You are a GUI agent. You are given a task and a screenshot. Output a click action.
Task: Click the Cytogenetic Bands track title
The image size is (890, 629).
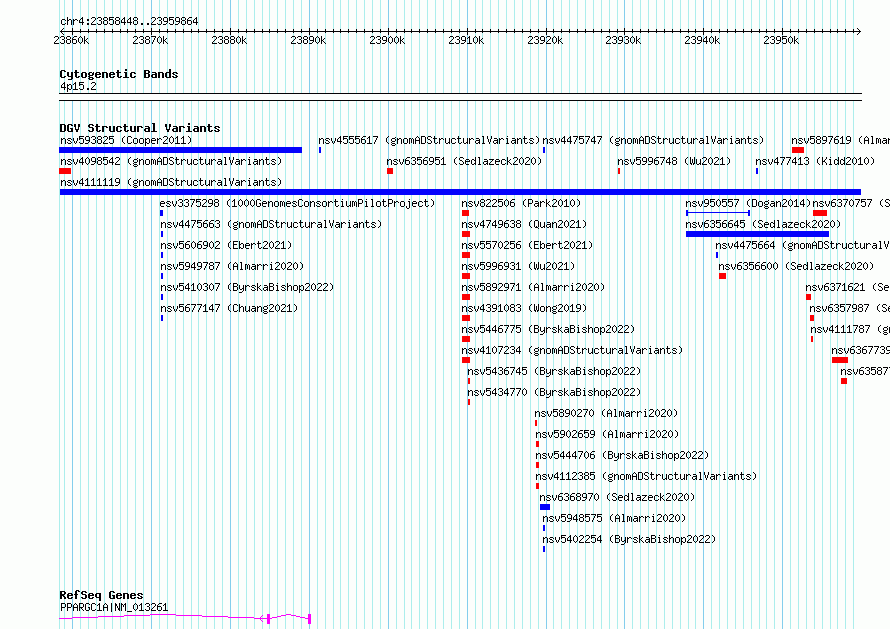tap(119, 74)
